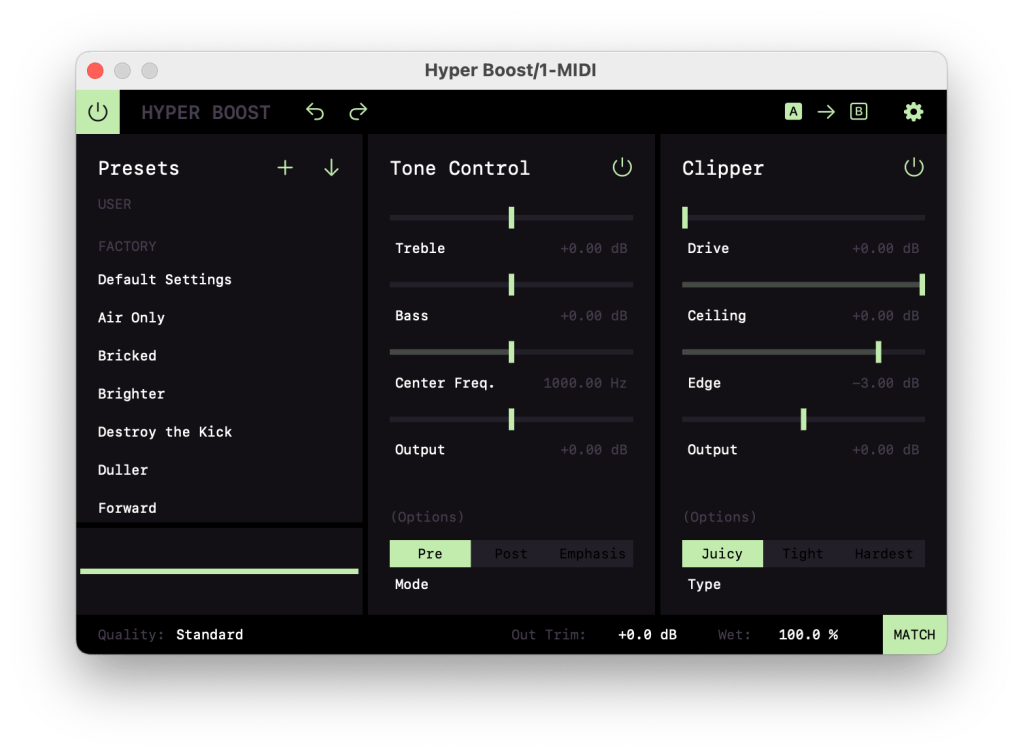Choose the Brighter factory preset
Screen dimensions: 1023x755
coord(132,394)
